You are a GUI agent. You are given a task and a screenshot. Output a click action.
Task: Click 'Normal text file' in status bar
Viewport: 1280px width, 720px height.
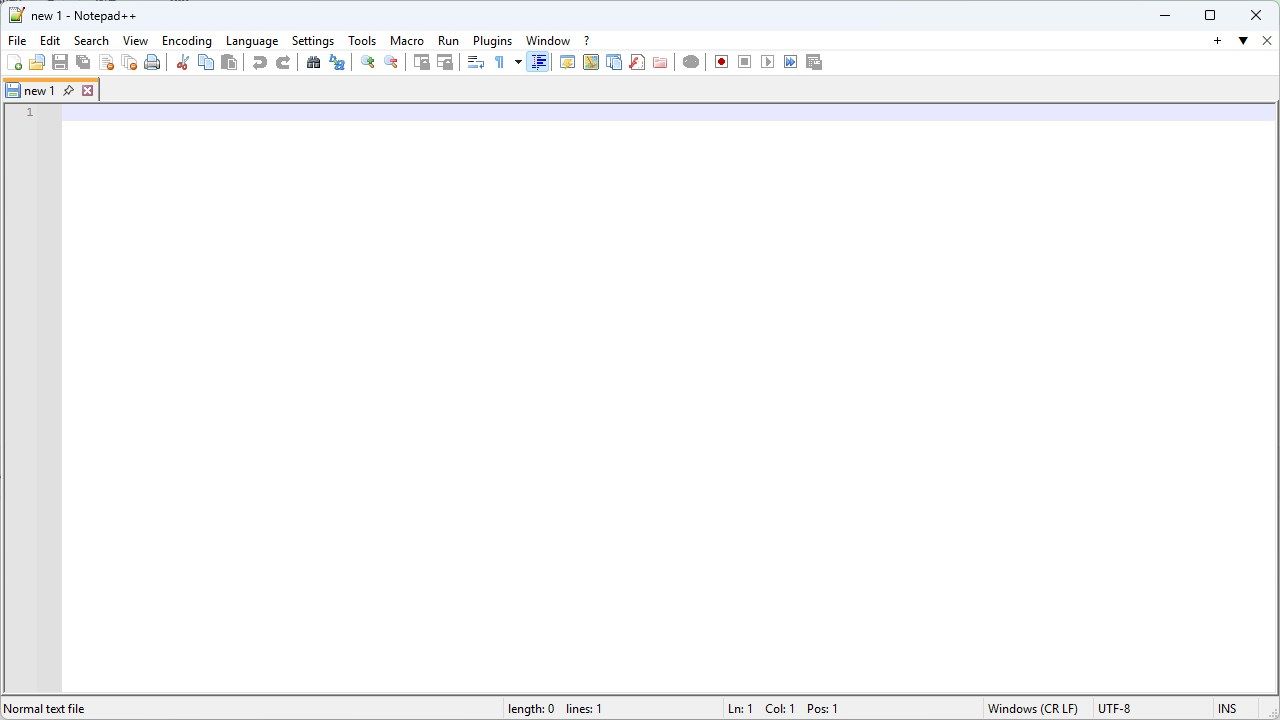(x=44, y=709)
